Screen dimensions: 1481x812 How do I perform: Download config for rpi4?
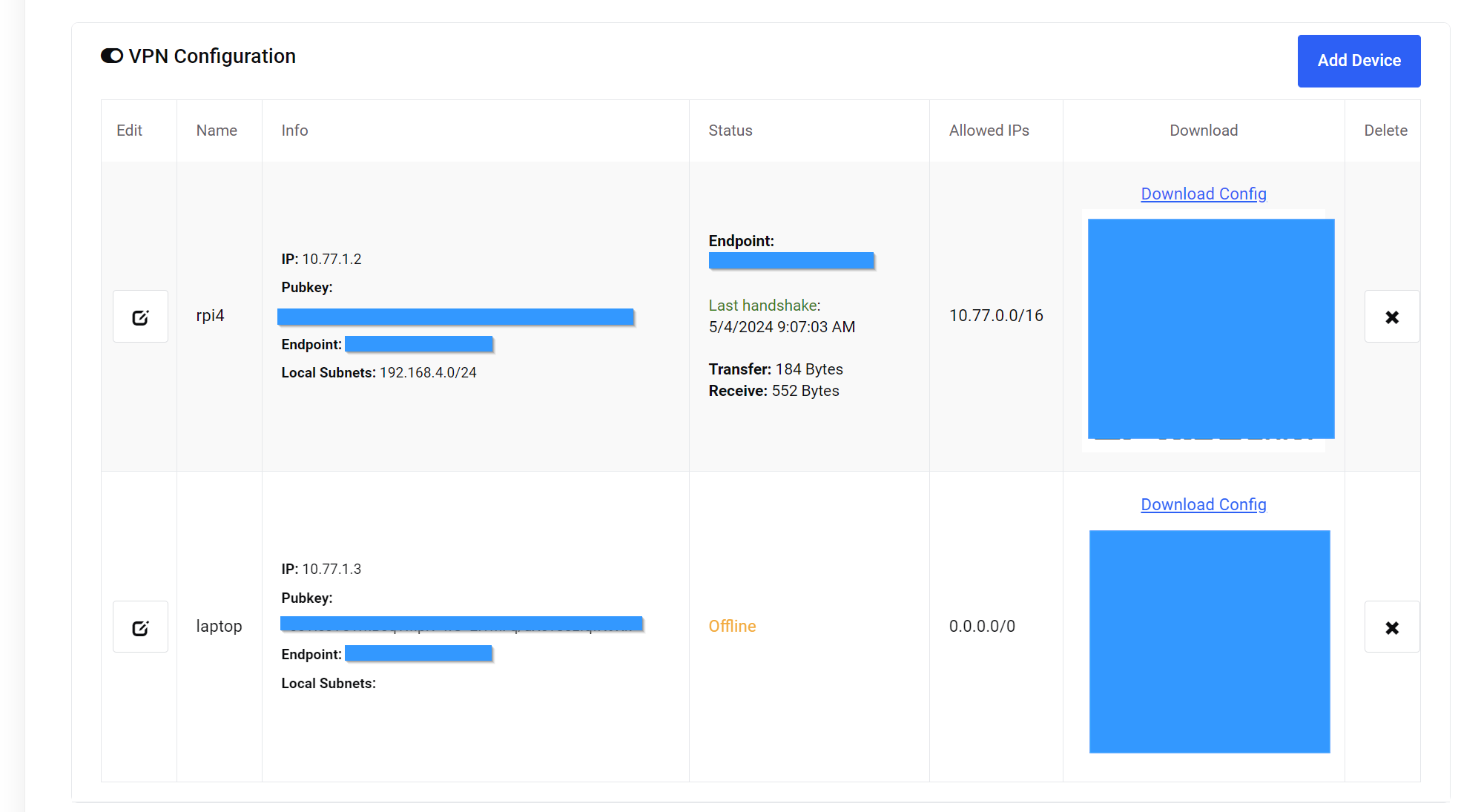point(1203,194)
